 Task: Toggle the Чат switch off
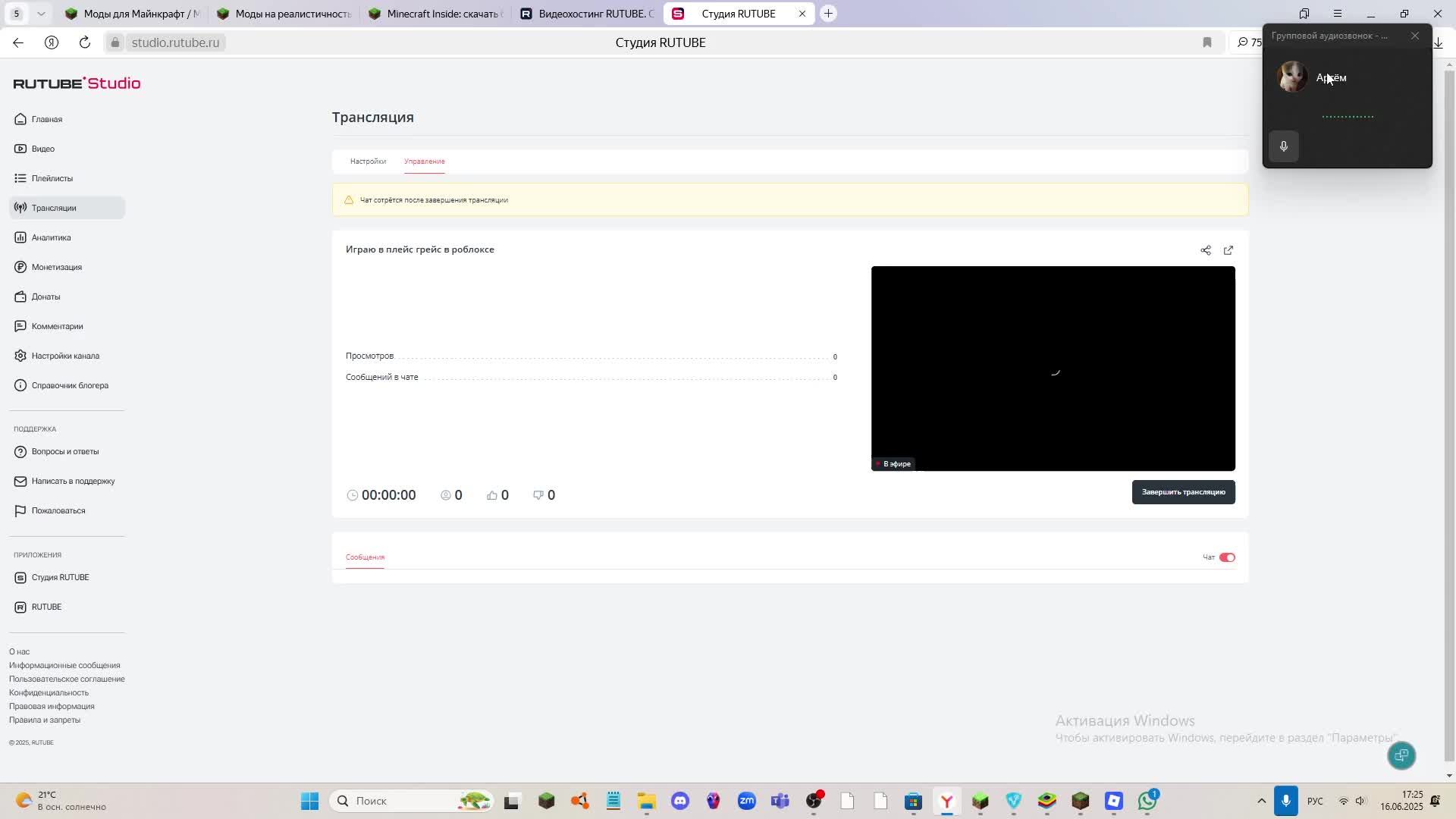[1227, 557]
